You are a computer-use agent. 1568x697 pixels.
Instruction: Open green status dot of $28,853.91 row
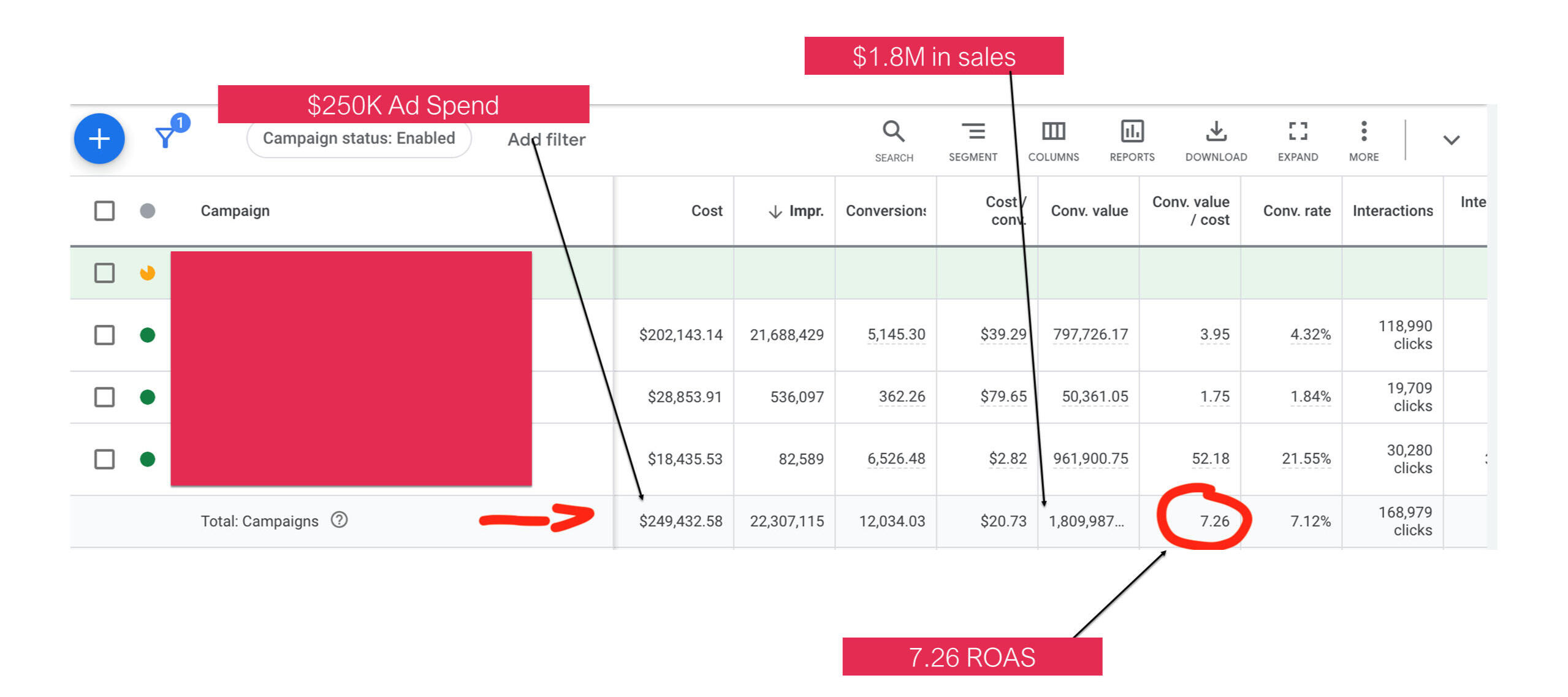(147, 397)
